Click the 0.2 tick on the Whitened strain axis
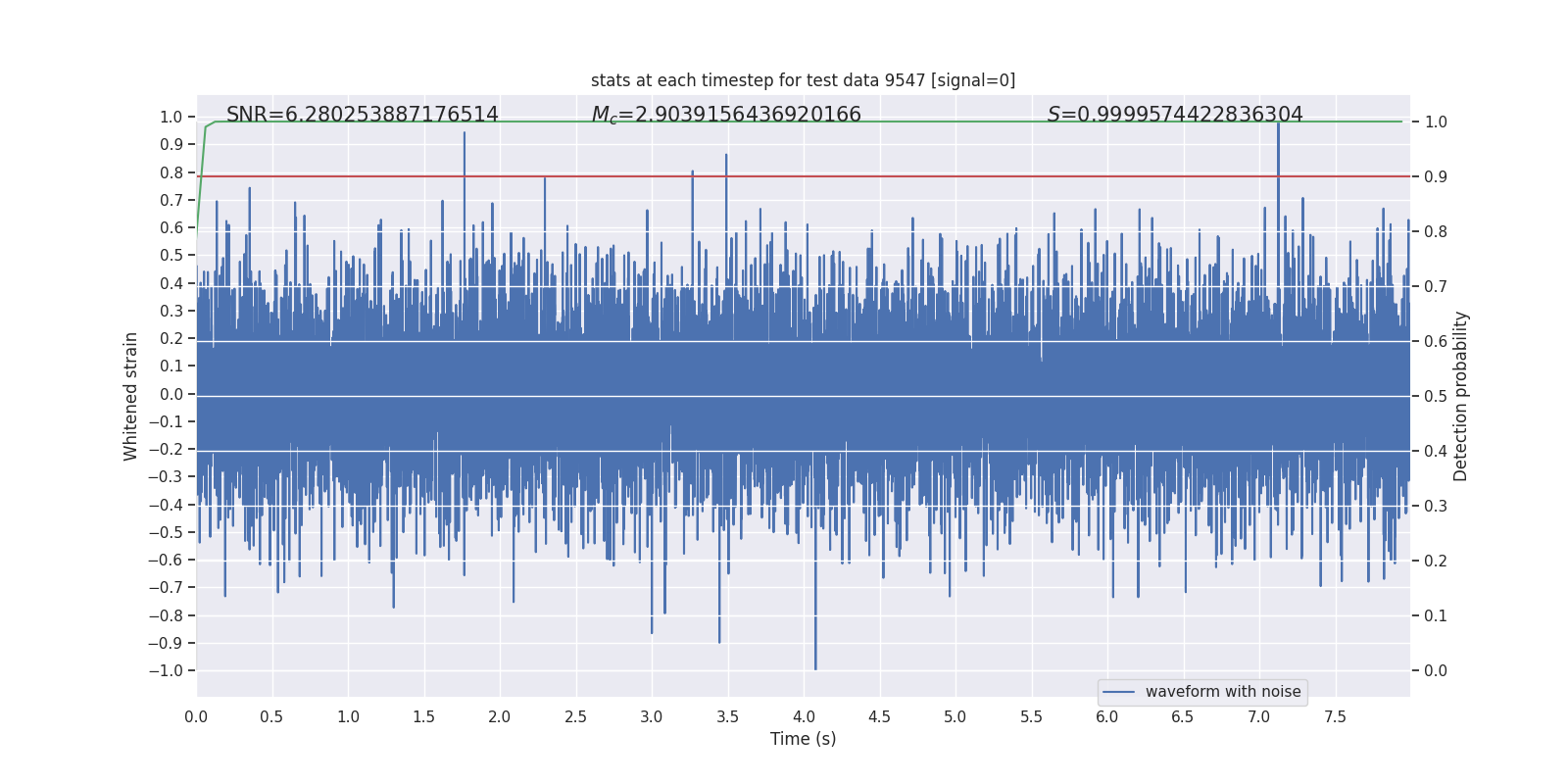Viewport: 1568px width, 784px height. (x=171, y=338)
